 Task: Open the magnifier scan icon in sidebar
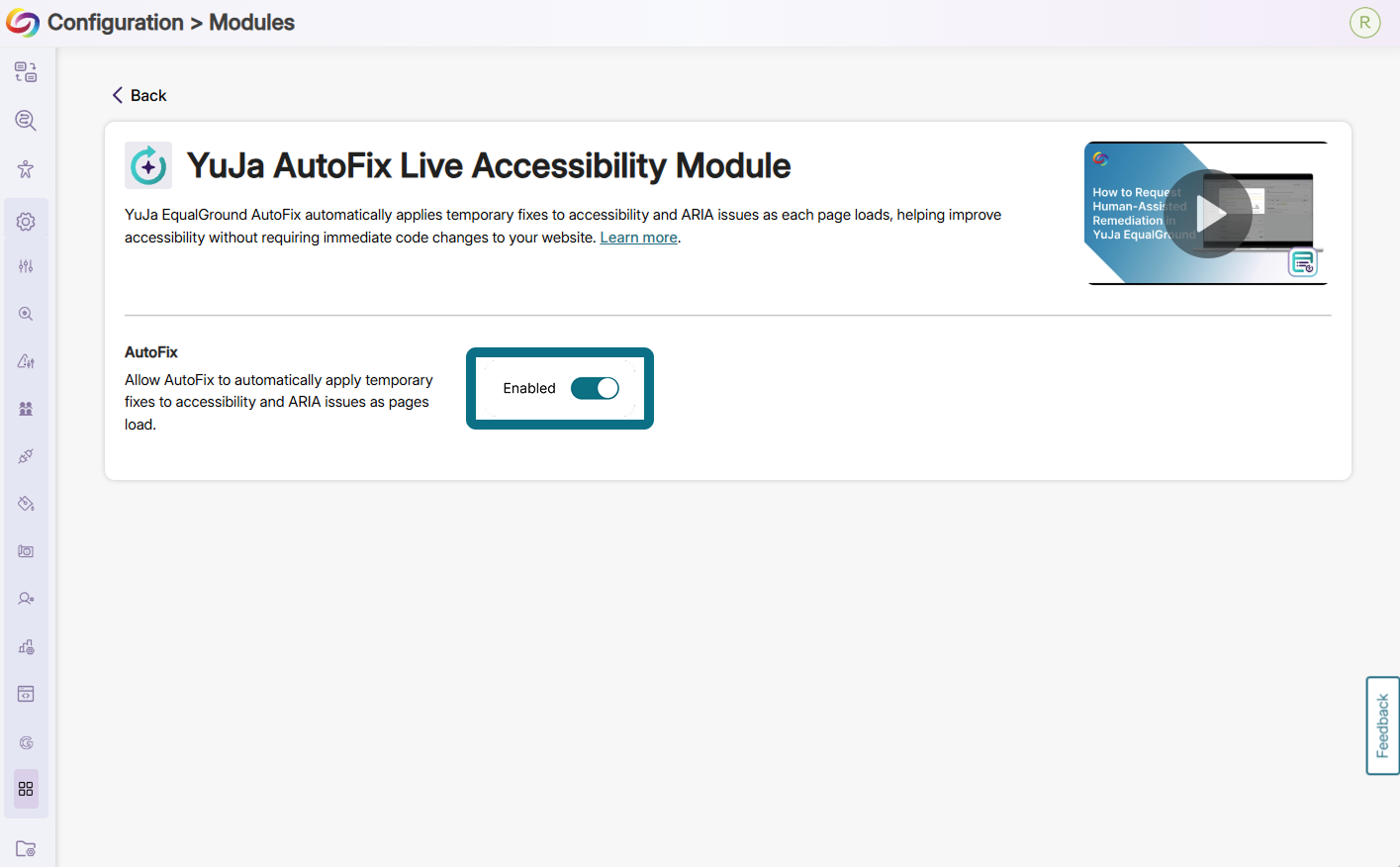click(x=26, y=121)
